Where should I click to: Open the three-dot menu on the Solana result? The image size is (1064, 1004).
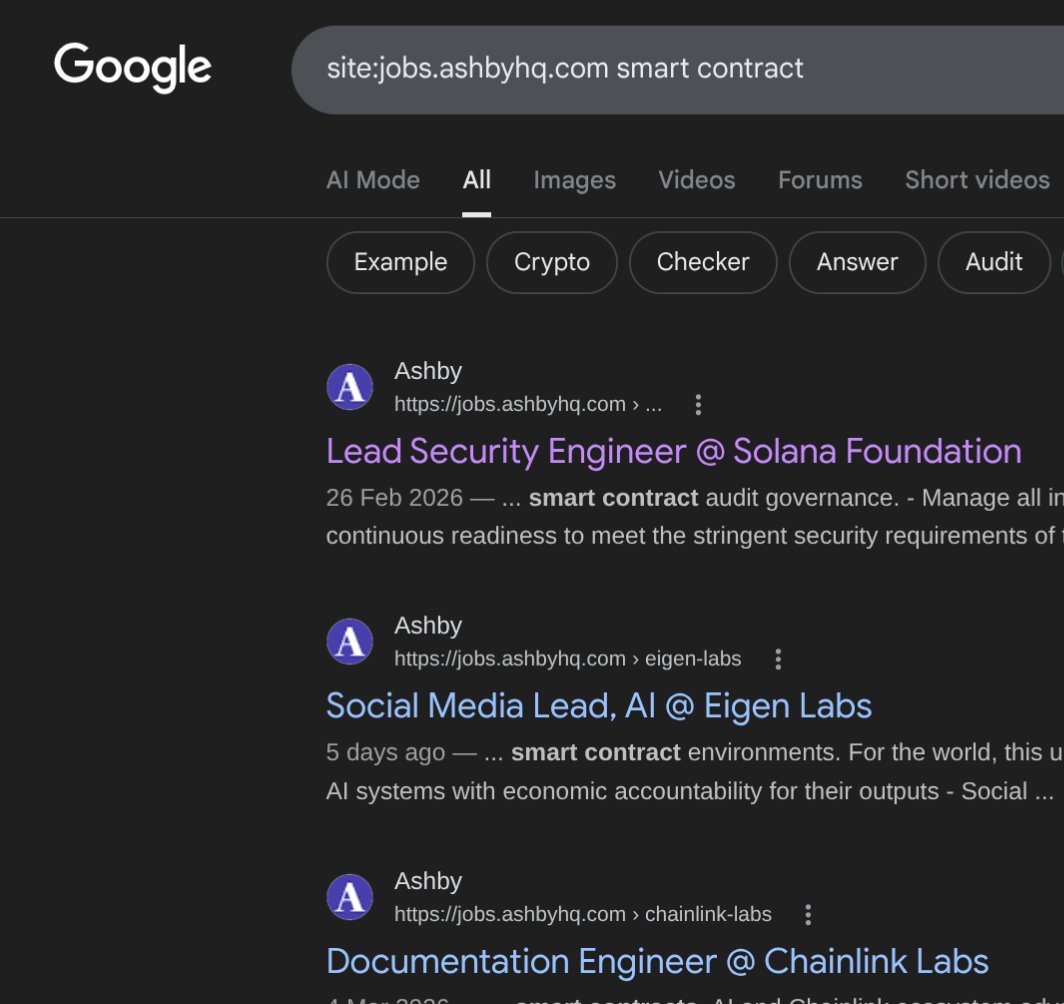click(697, 404)
